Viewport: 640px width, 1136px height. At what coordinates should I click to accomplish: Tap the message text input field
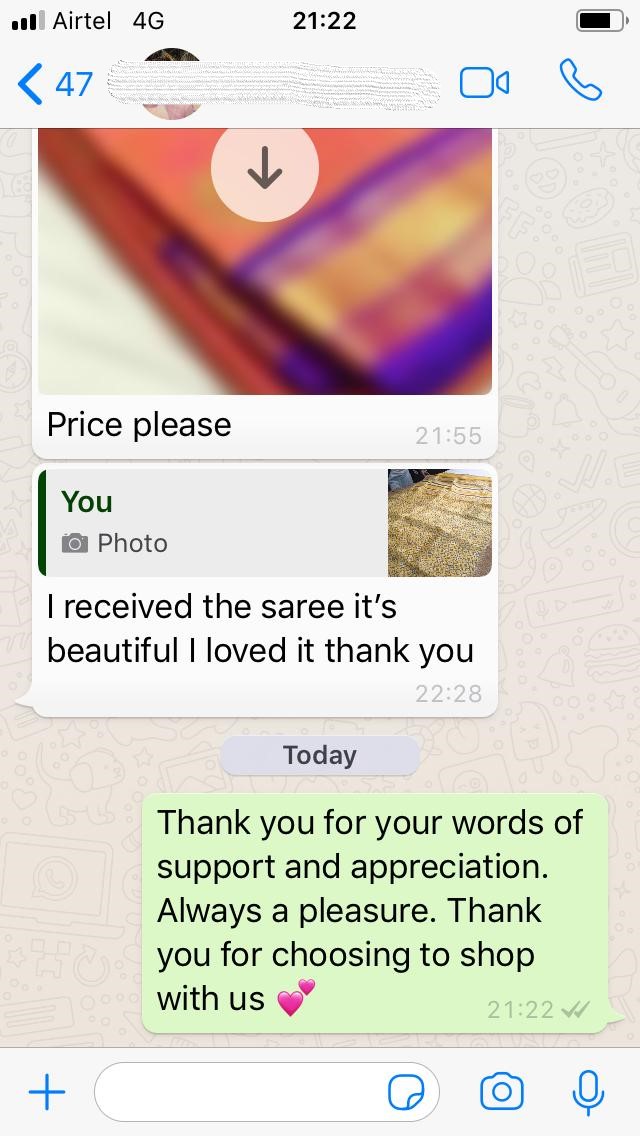267,1092
